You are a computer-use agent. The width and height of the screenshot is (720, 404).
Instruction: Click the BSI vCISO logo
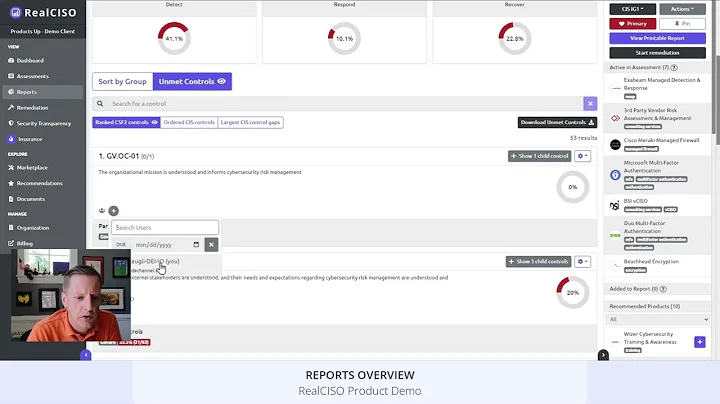point(615,205)
